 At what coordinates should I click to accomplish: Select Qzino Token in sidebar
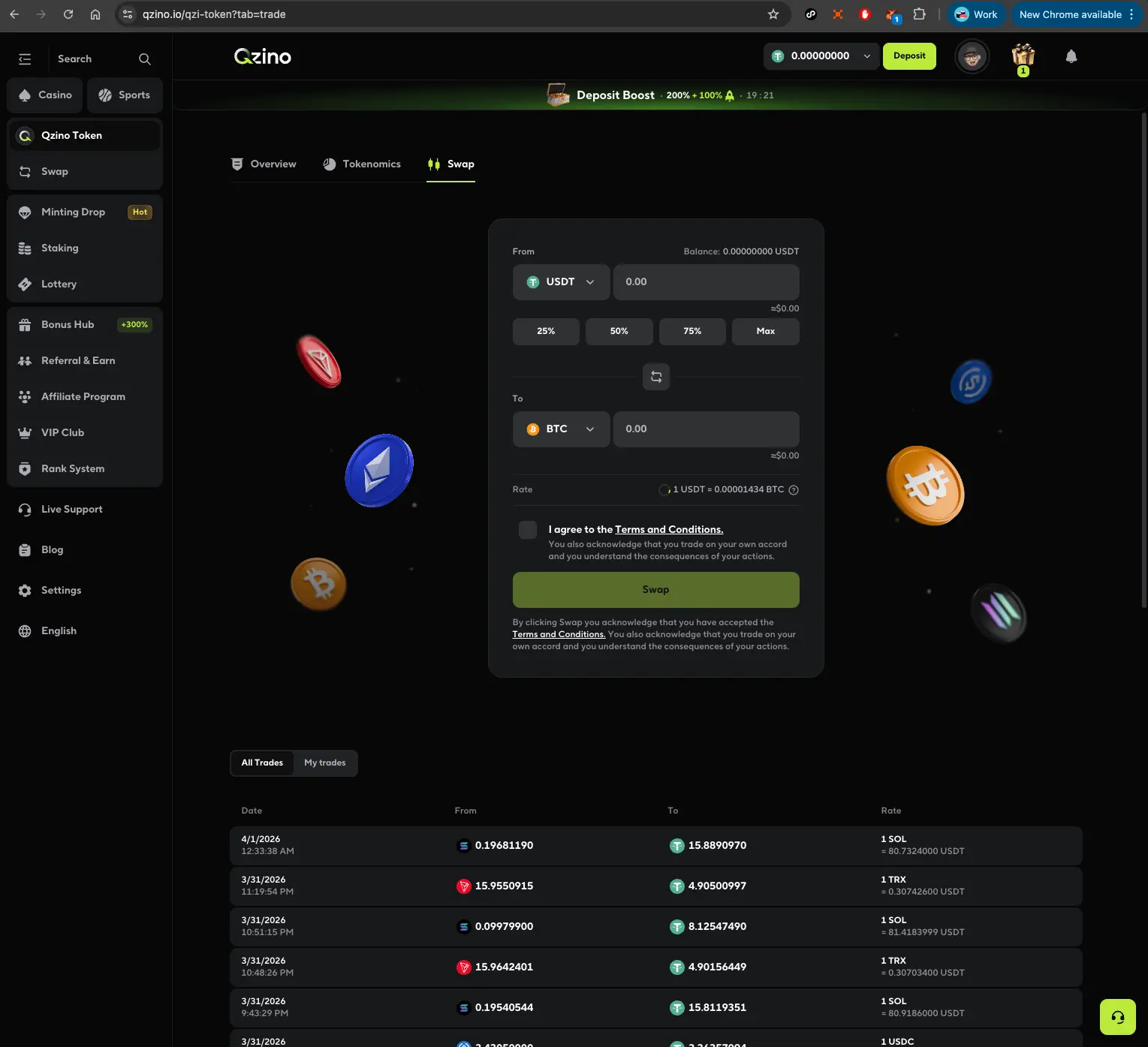pyautogui.click(x=85, y=136)
